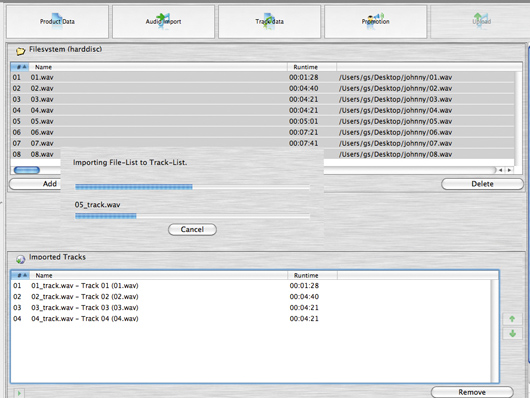Cancel the file-list import

192,229
